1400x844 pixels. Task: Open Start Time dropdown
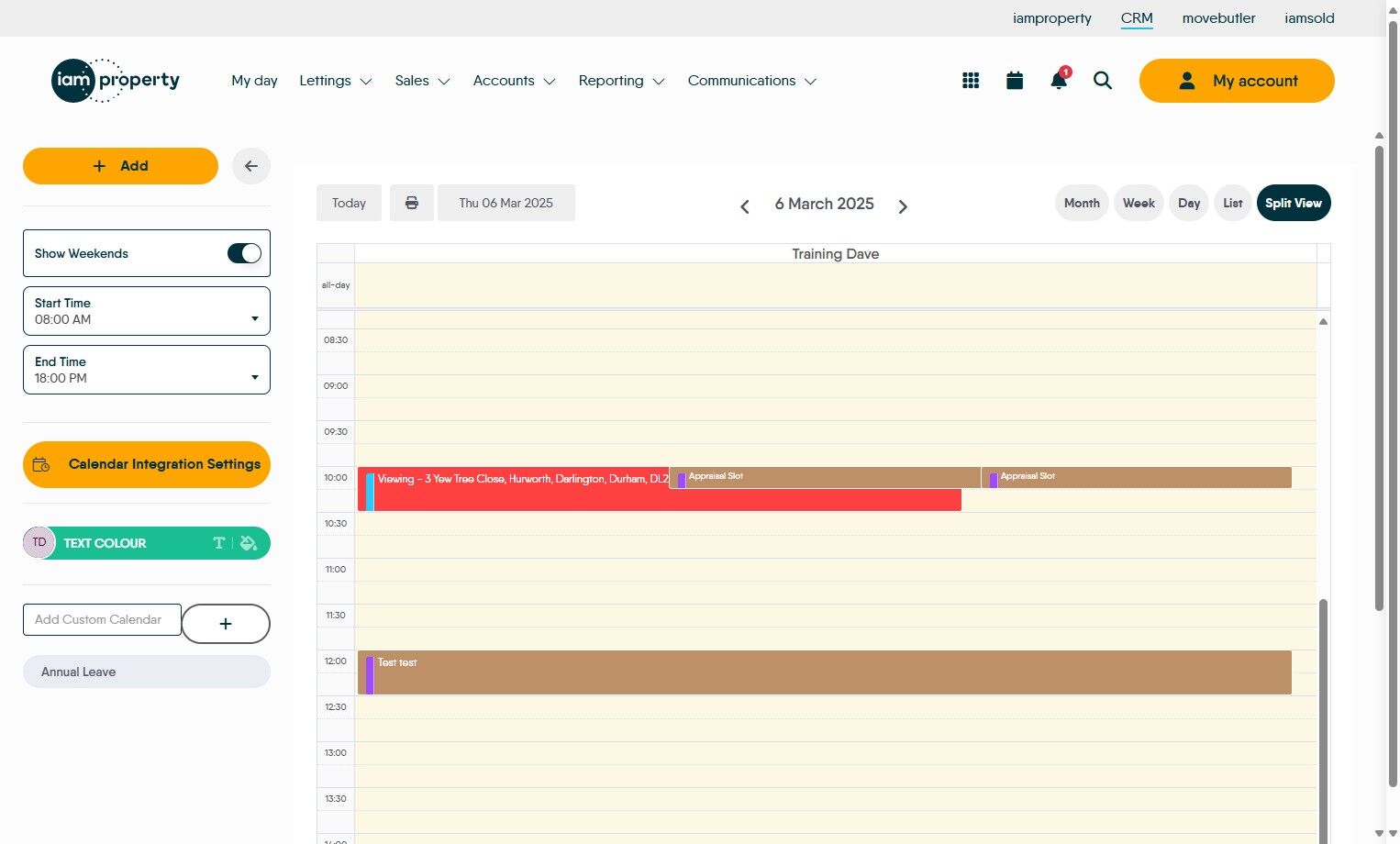tap(147, 311)
